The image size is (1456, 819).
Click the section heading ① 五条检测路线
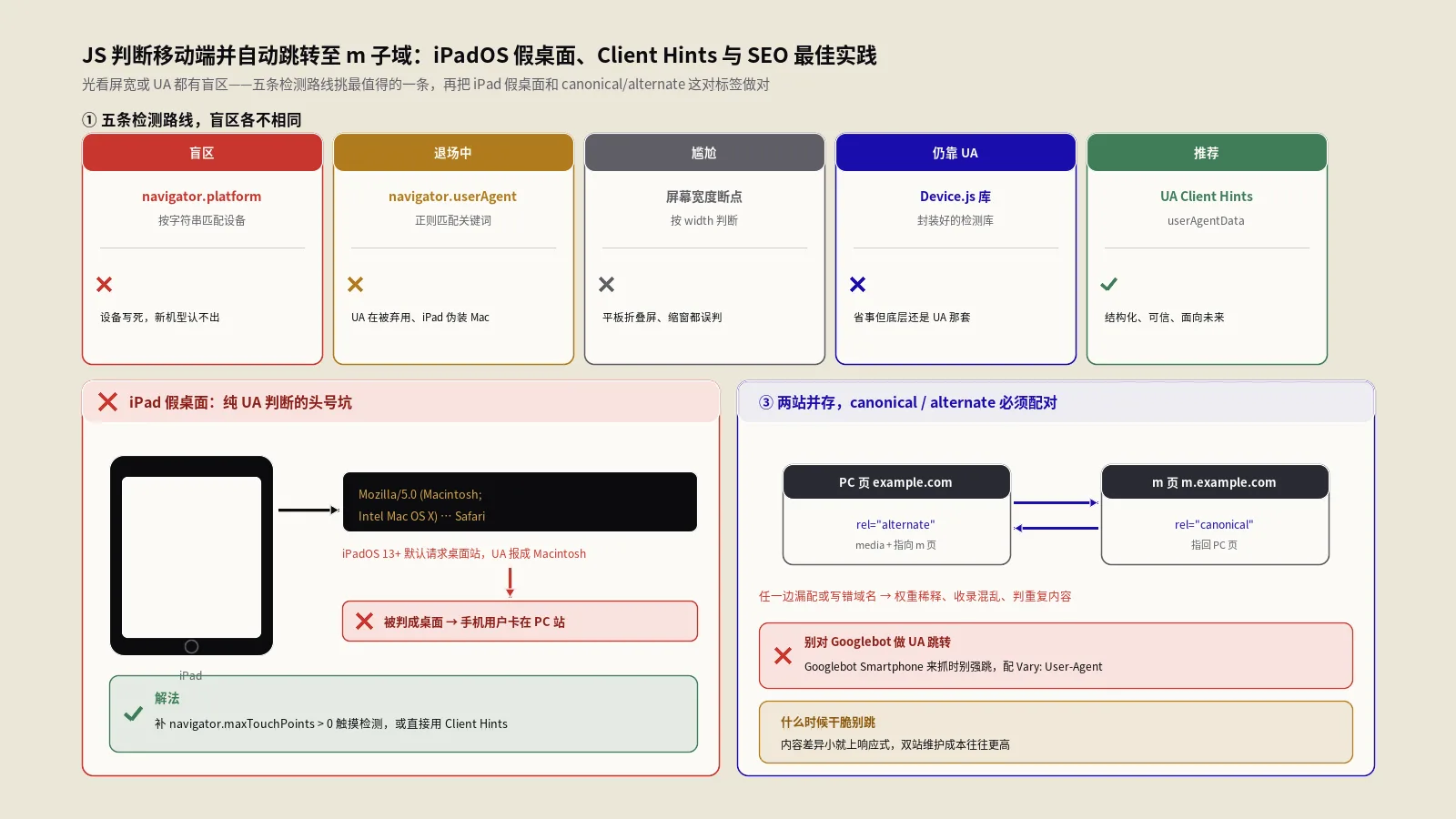(191, 120)
